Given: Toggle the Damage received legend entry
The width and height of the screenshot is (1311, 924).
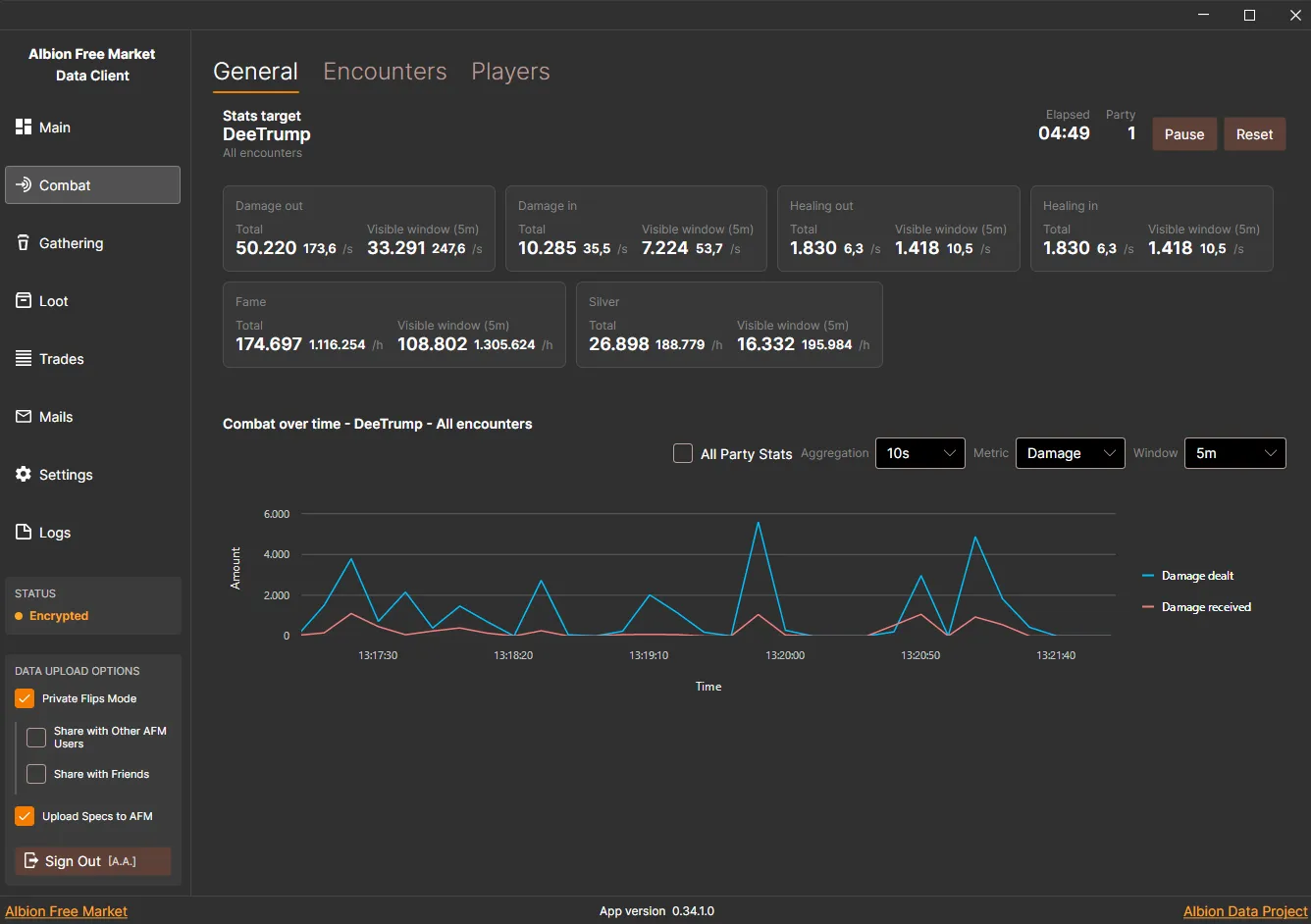Looking at the screenshot, I should click(1197, 607).
